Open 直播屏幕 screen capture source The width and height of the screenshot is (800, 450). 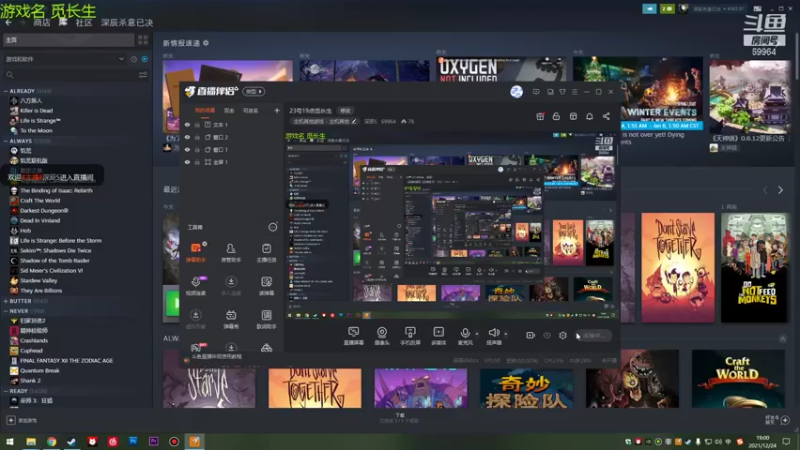click(x=353, y=336)
